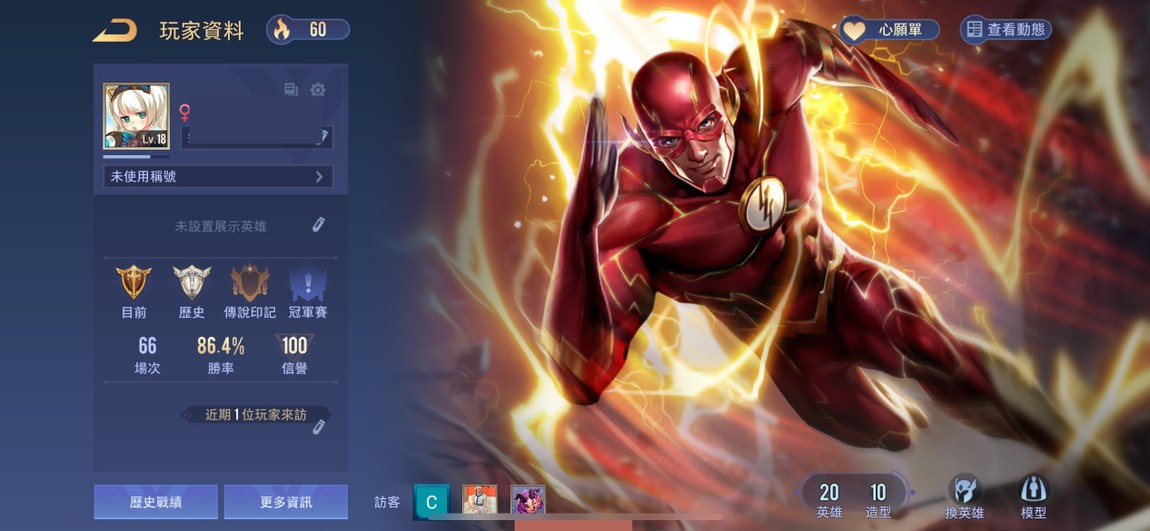This screenshot has width=1150, height=531.
Task: Open the 10 造型 skins count
Action: (x=878, y=500)
